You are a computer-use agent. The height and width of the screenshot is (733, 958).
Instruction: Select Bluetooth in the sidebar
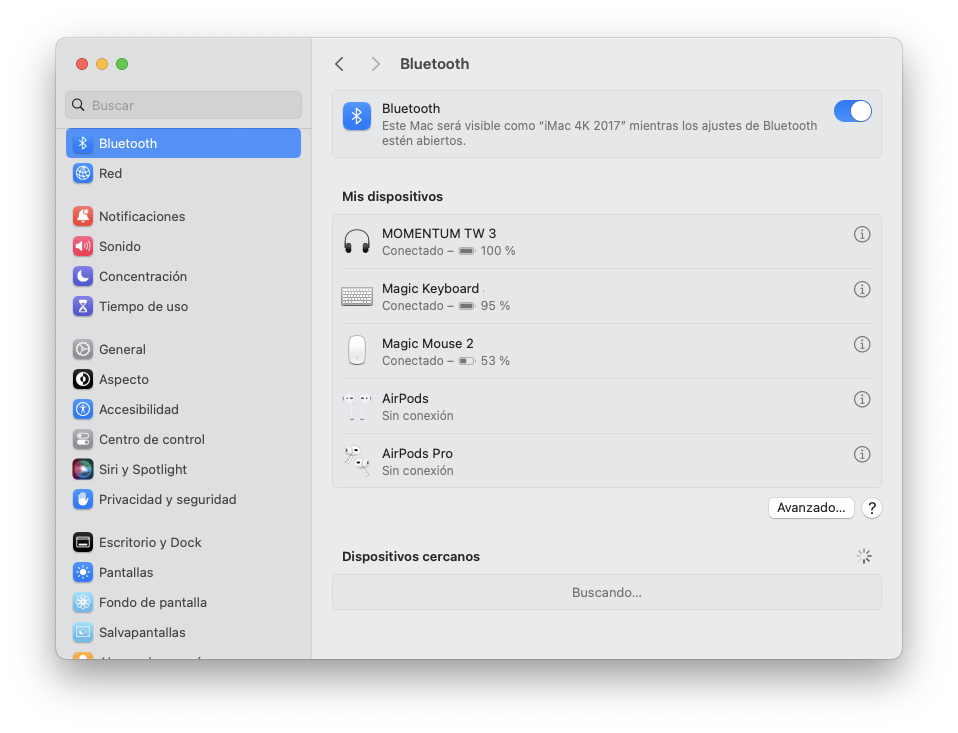[183, 143]
